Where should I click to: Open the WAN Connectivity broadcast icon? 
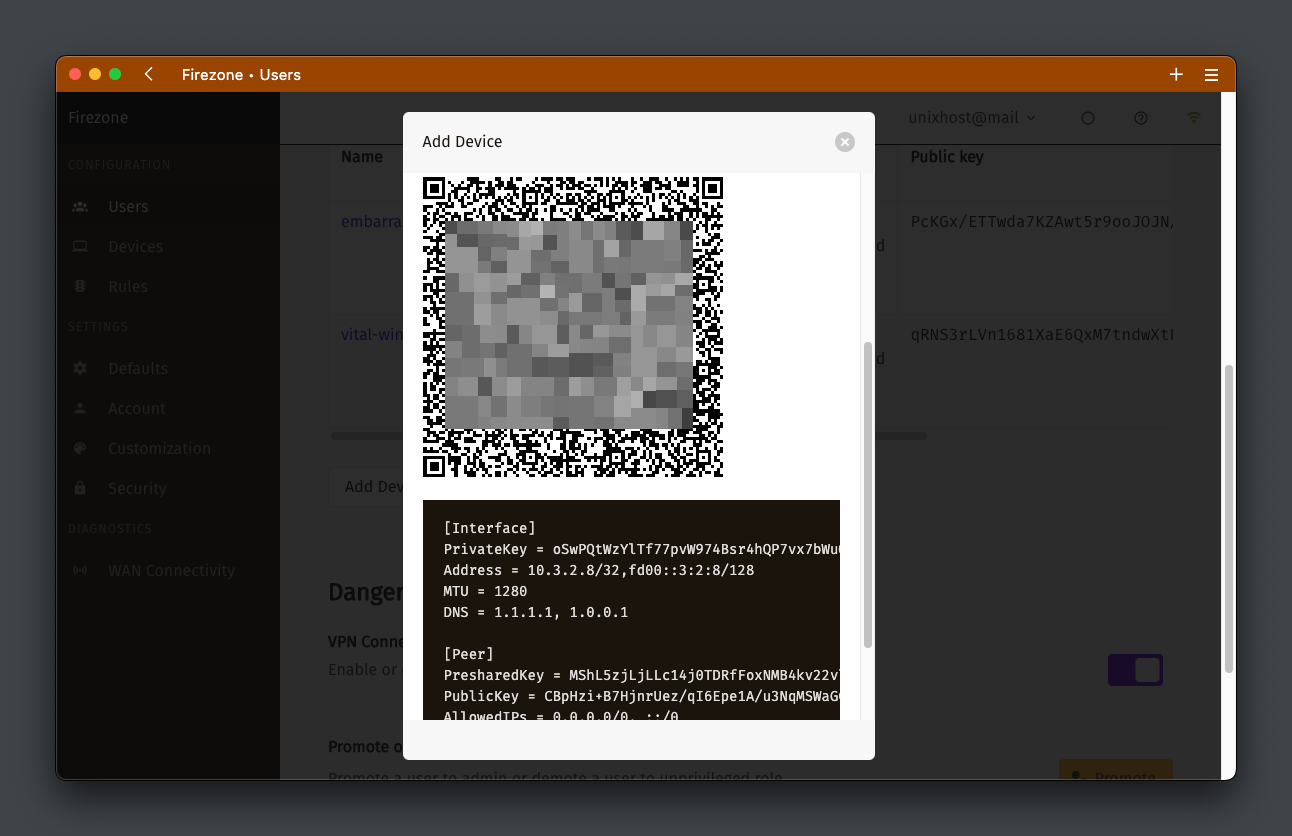tap(80, 571)
